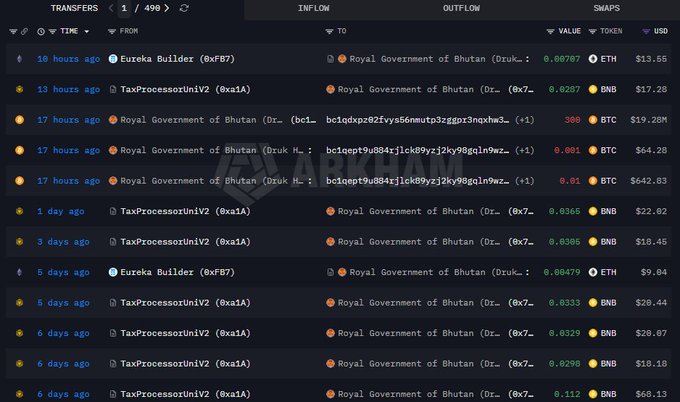The width and height of the screenshot is (680, 402).
Task: Switch to the SWAPS tab
Action: tap(606, 8)
